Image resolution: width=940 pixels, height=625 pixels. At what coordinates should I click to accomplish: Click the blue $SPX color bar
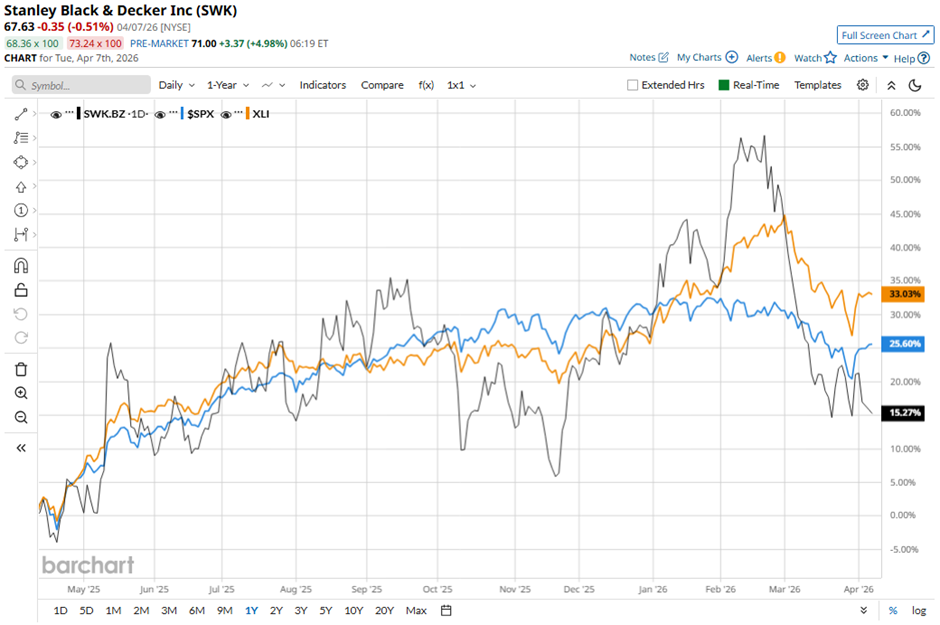pos(182,114)
